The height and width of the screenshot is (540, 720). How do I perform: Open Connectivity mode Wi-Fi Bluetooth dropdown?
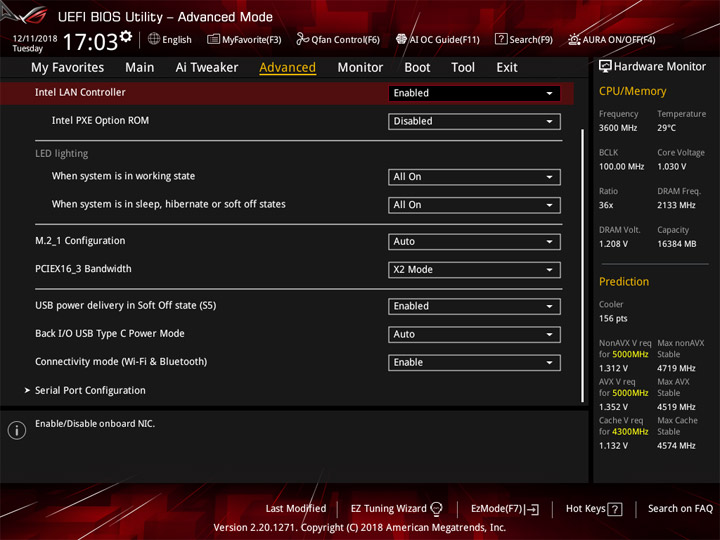pos(474,362)
